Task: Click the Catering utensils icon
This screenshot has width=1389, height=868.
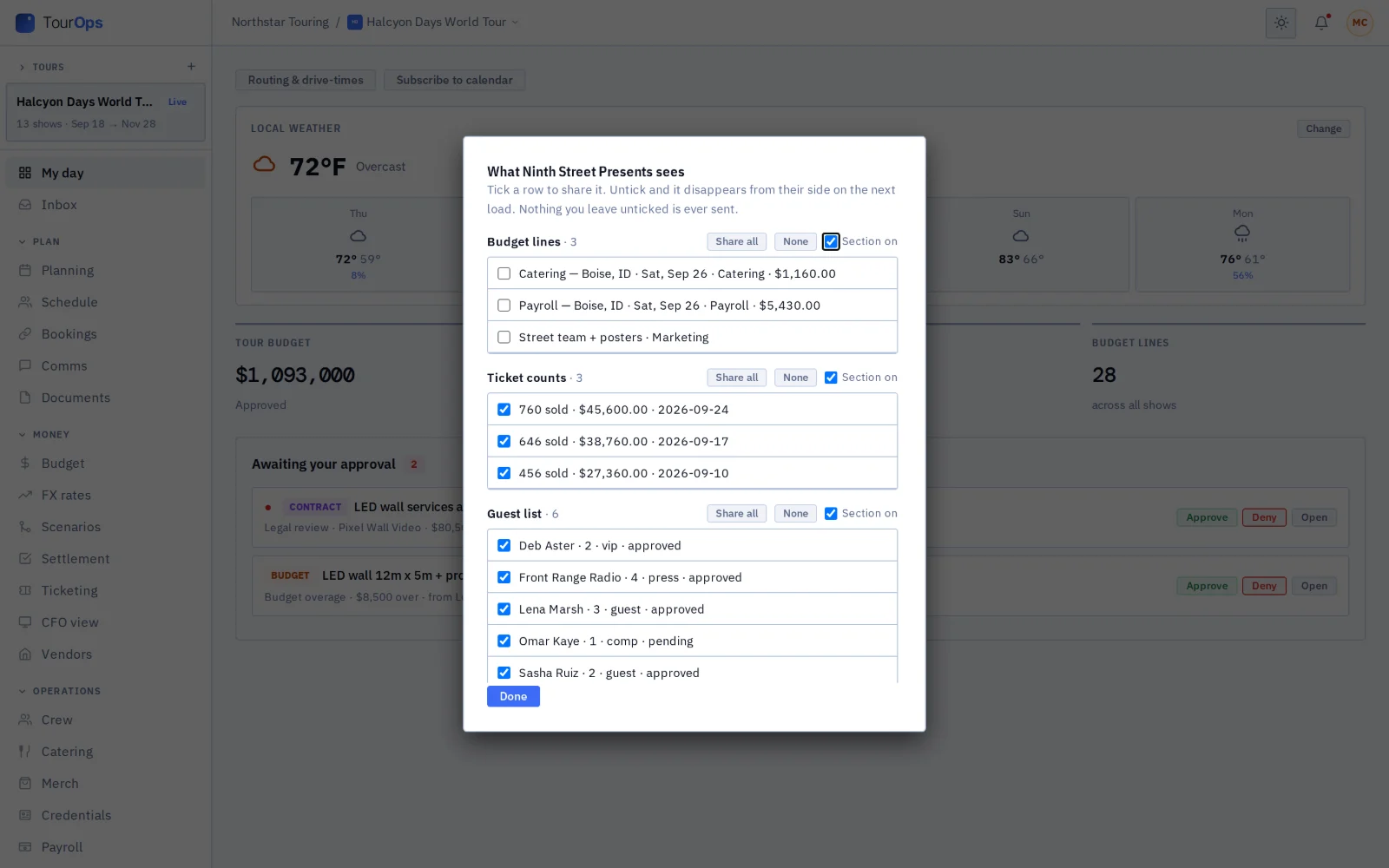Action: pos(25,752)
